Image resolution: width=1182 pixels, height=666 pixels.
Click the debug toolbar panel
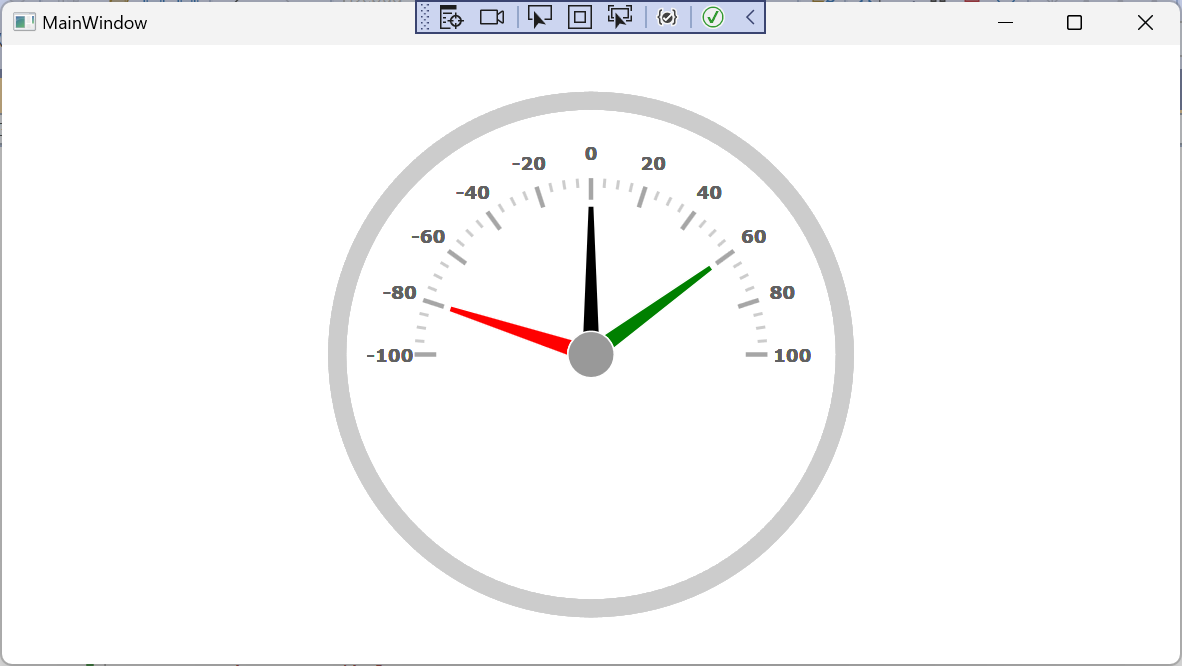pos(590,17)
